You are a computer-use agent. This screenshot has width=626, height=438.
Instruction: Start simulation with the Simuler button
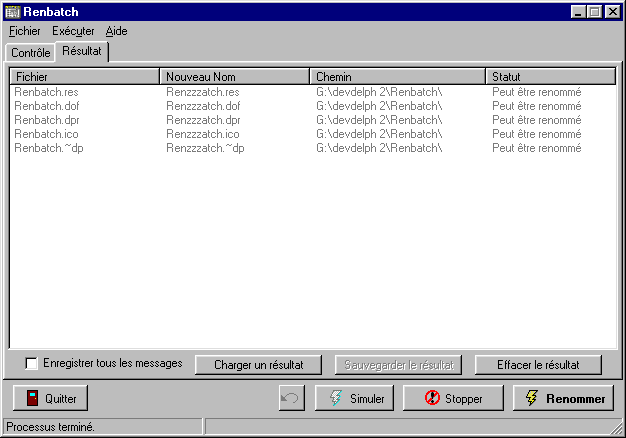click(357, 398)
